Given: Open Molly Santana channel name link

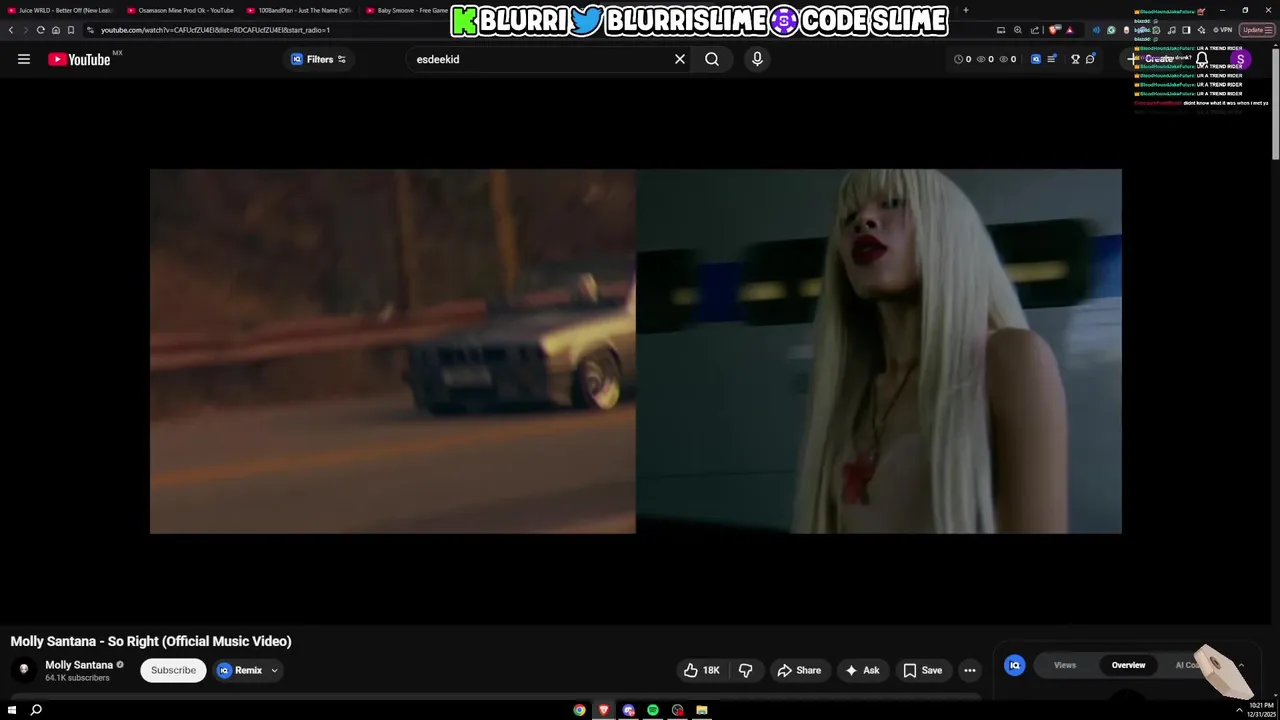Looking at the screenshot, I should (x=79, y=665).
